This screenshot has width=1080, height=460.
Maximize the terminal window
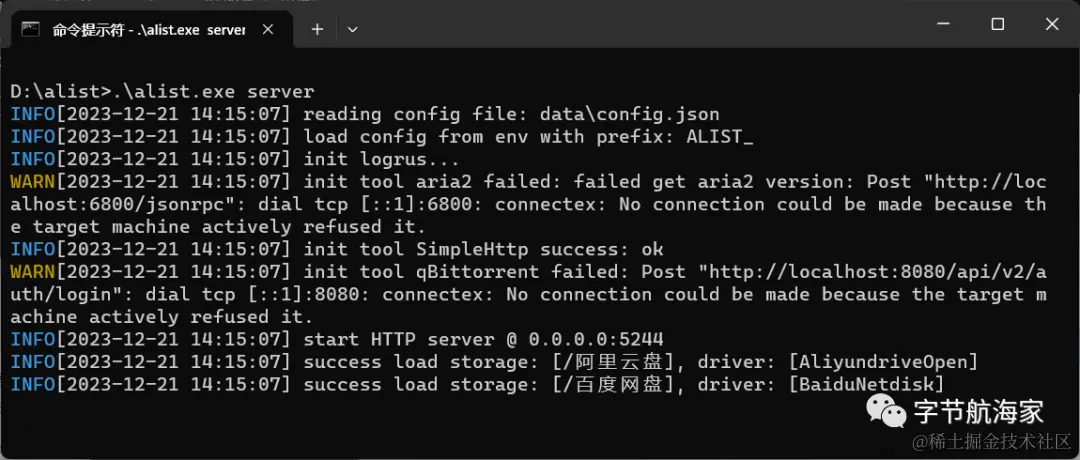pyautogui.click(x=997, y=25)
